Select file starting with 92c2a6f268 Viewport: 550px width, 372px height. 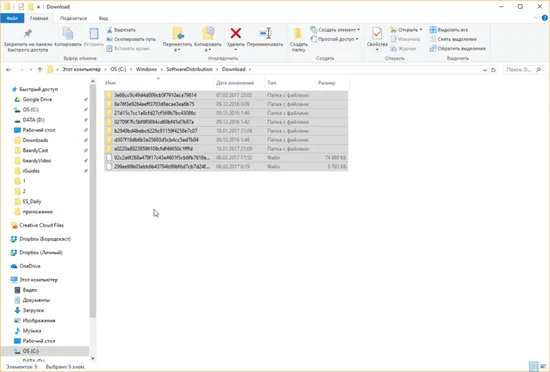pyautogui.click(x=226, y=158)
